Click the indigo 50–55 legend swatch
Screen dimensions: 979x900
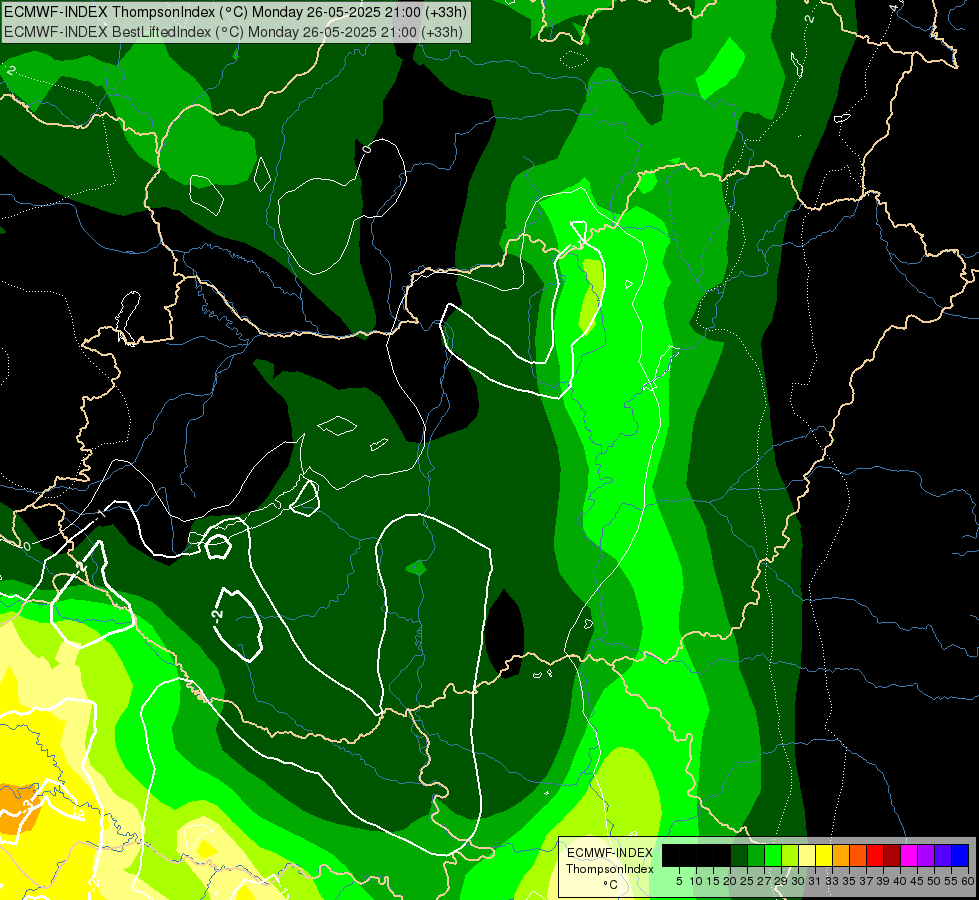[x=943, y=855]
